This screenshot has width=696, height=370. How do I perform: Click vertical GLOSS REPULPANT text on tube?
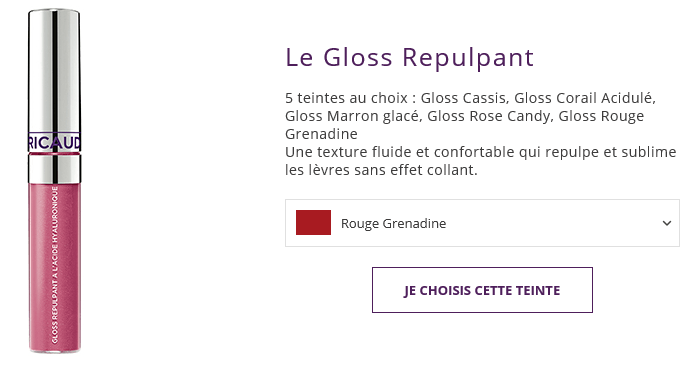pos(55,265)
